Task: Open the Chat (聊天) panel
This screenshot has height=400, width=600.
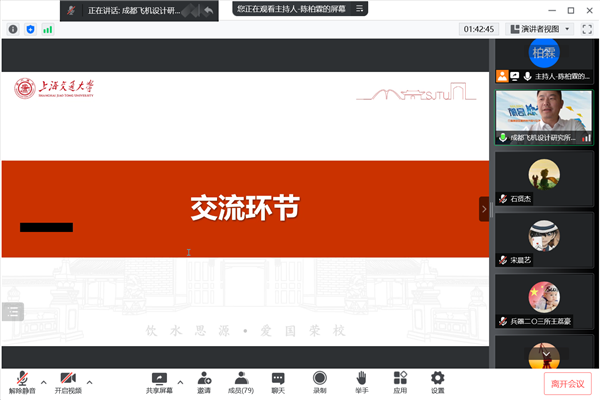Action: [x=278, y=380]
